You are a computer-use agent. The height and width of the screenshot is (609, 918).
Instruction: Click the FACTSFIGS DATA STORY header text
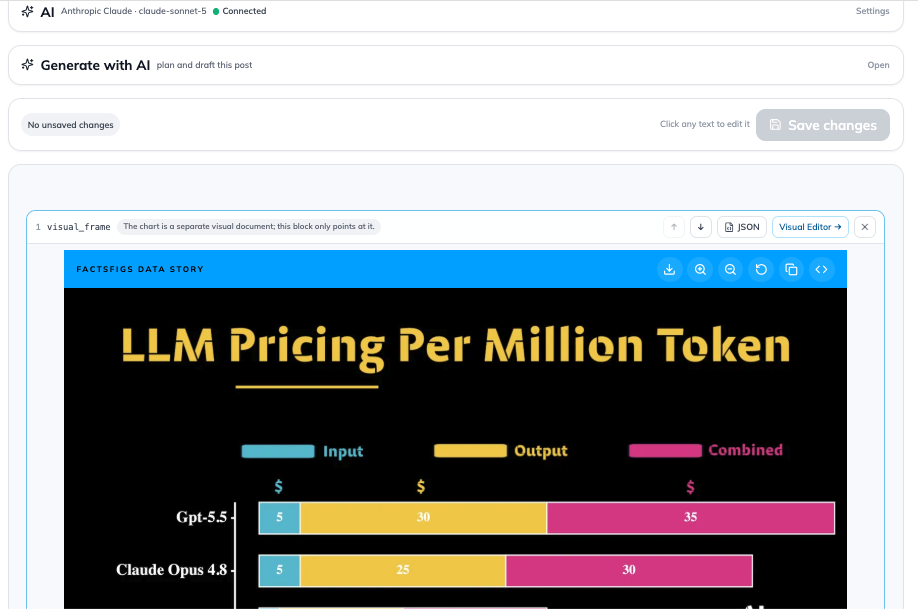point(140,269)
